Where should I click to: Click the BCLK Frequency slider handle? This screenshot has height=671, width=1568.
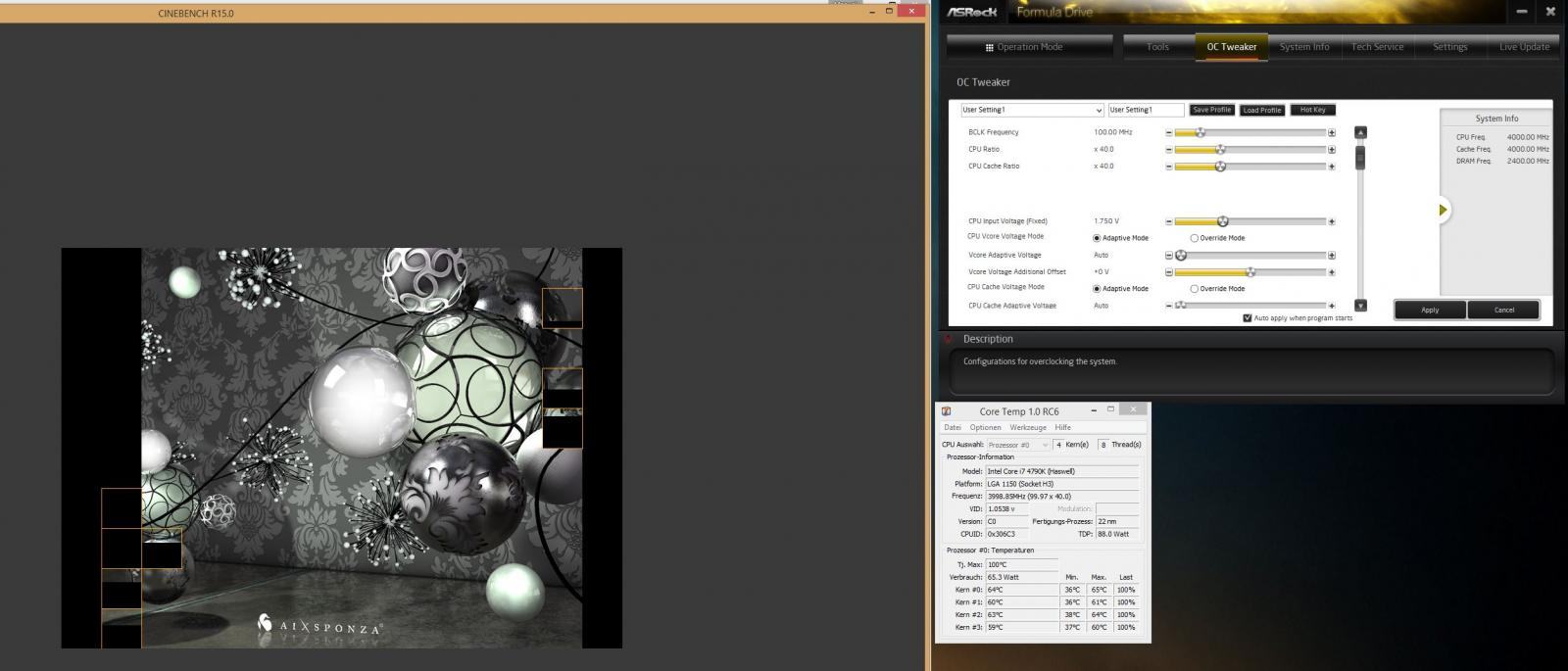[1200, 133]
